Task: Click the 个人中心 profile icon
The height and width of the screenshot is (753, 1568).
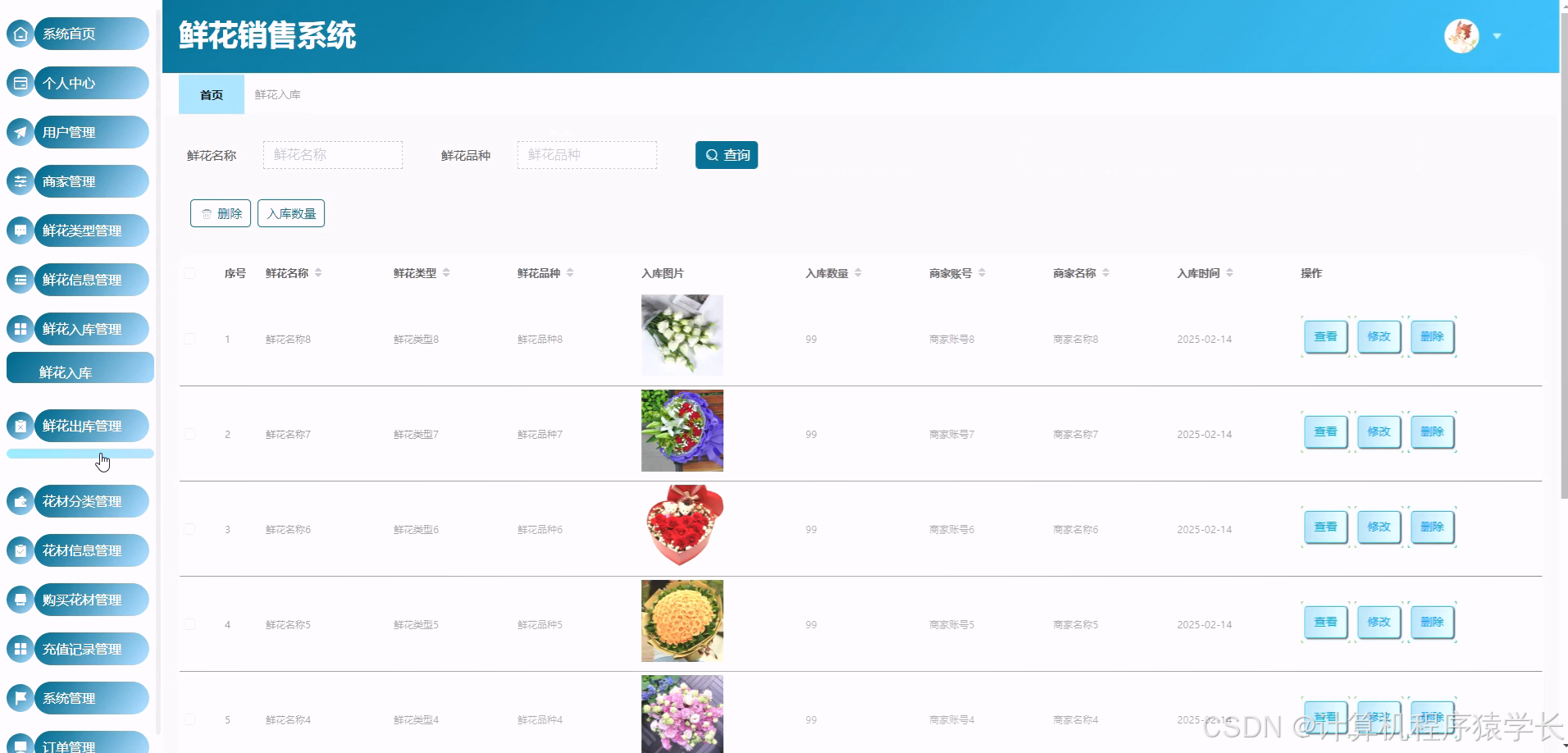Action: tap(20, 83)
